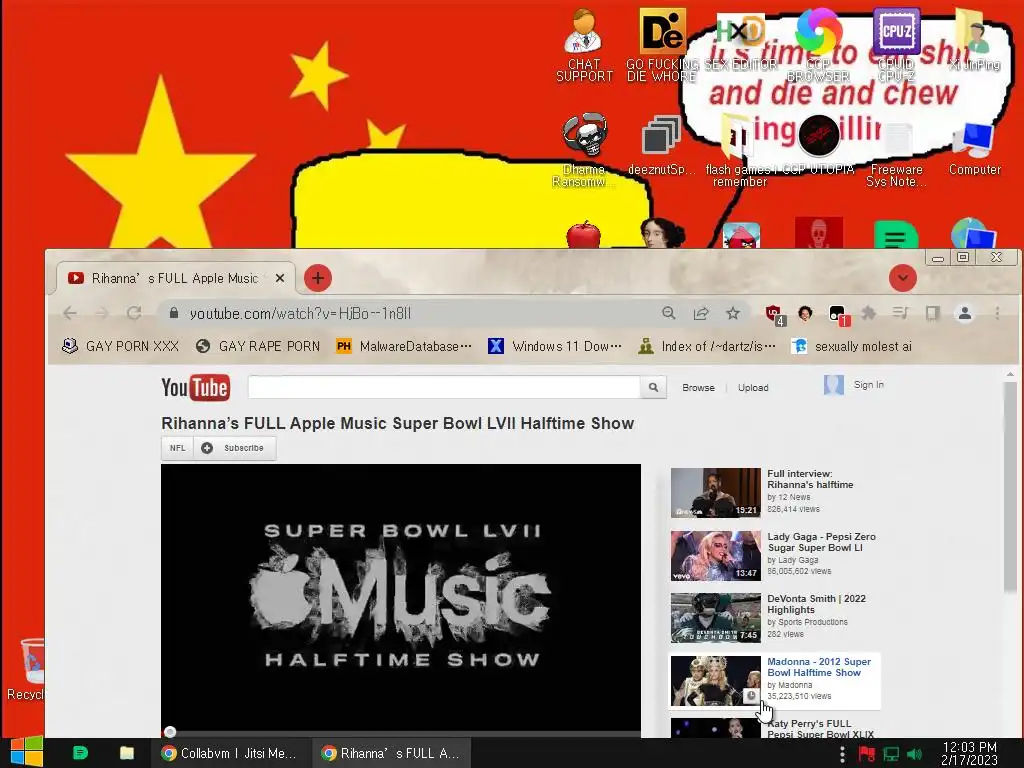Screen dimensions: 1024x768
Task: Open the uBlock Origin extension icon
Action: tap(775, 314)
